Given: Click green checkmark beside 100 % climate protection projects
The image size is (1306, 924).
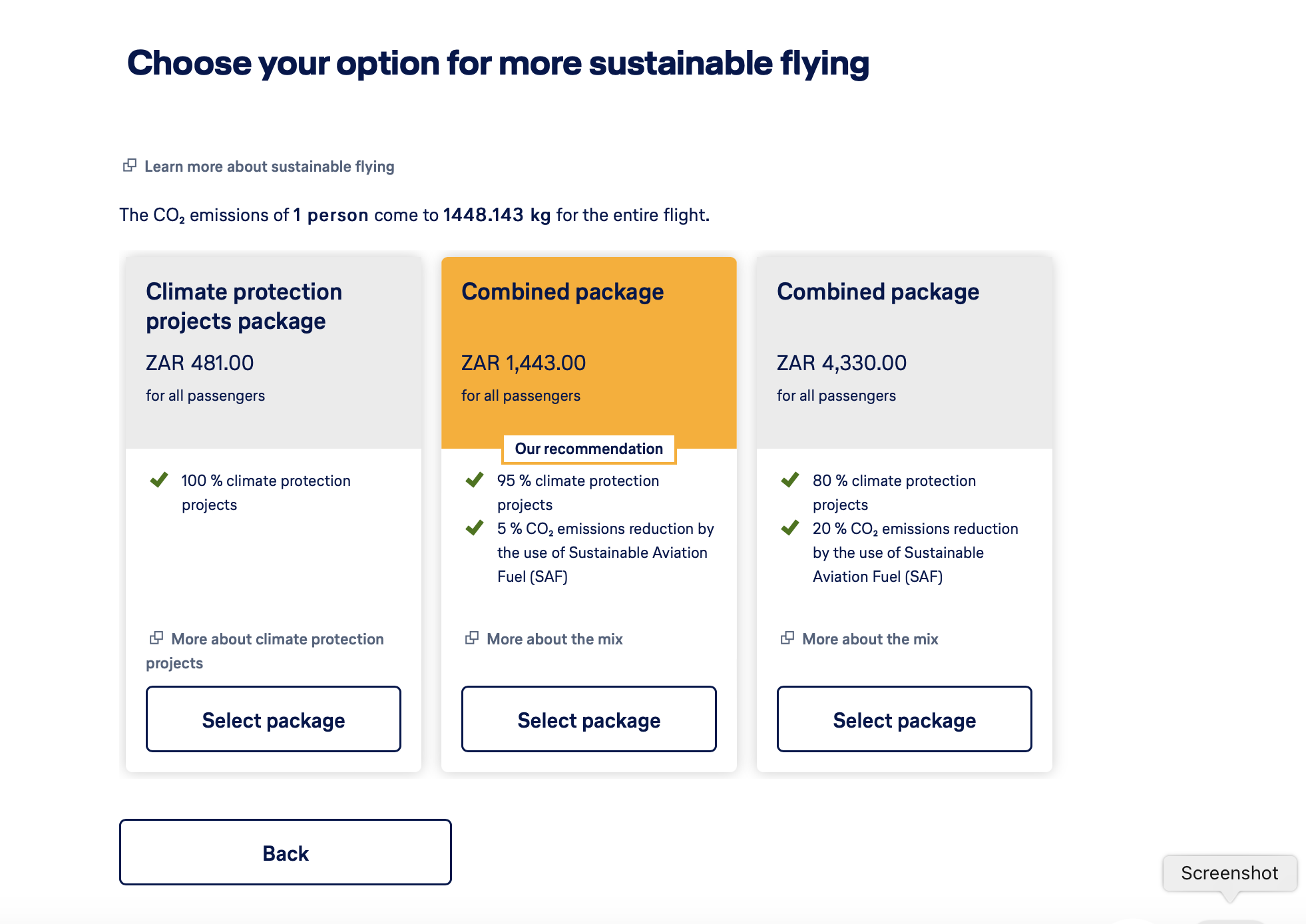Looking at the screenshot, I should (159, 480).
